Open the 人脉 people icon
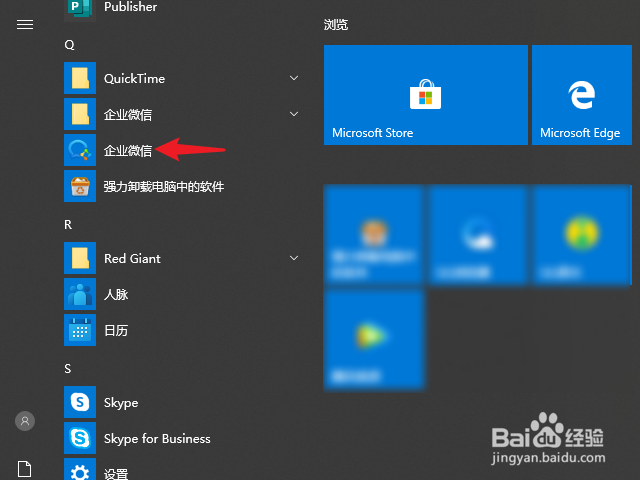 pyautogui.click(x=80, y=294)
